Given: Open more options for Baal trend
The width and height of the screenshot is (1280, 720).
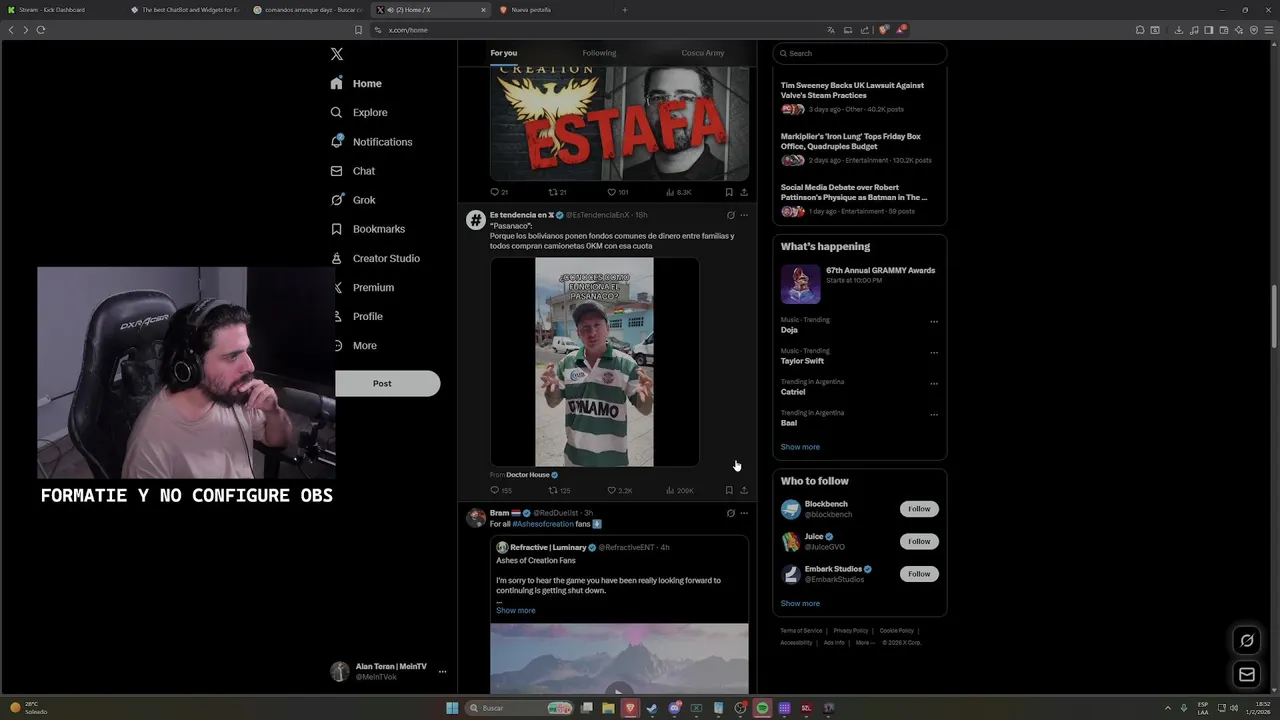Looking at the screenshot, I should (934, 415).
